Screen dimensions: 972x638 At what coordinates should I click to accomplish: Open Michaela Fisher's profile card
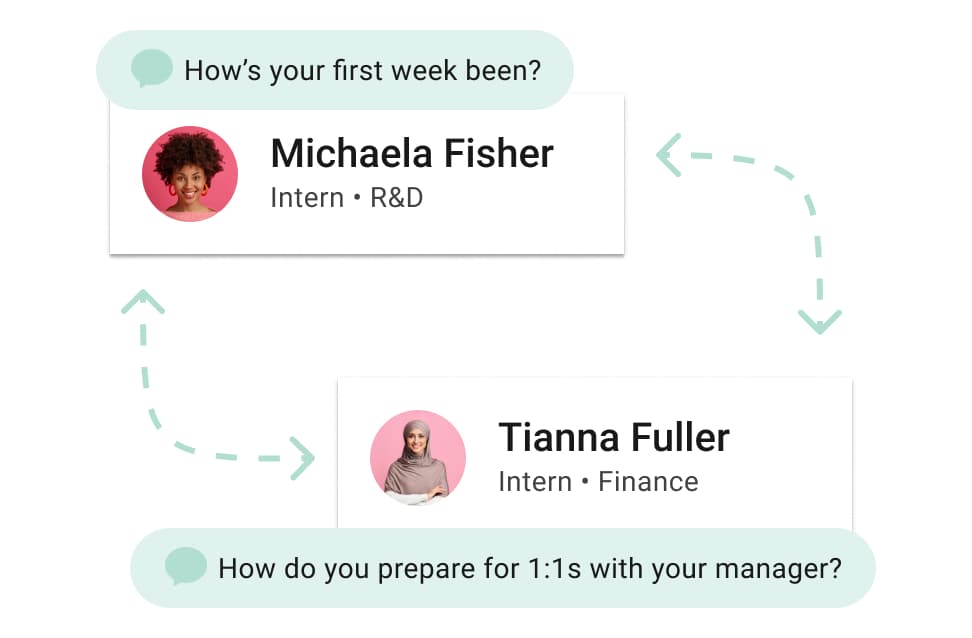367,174
